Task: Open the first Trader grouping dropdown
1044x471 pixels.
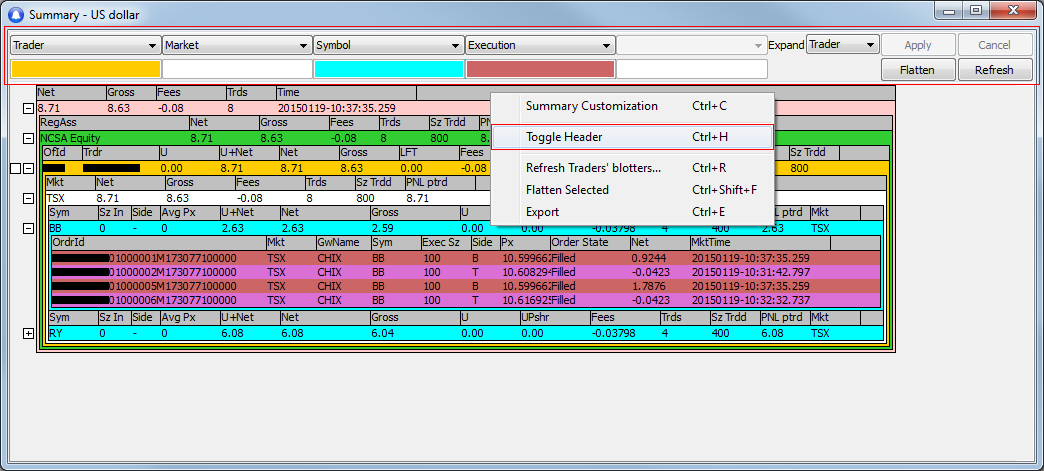Action: pos(85,45)
